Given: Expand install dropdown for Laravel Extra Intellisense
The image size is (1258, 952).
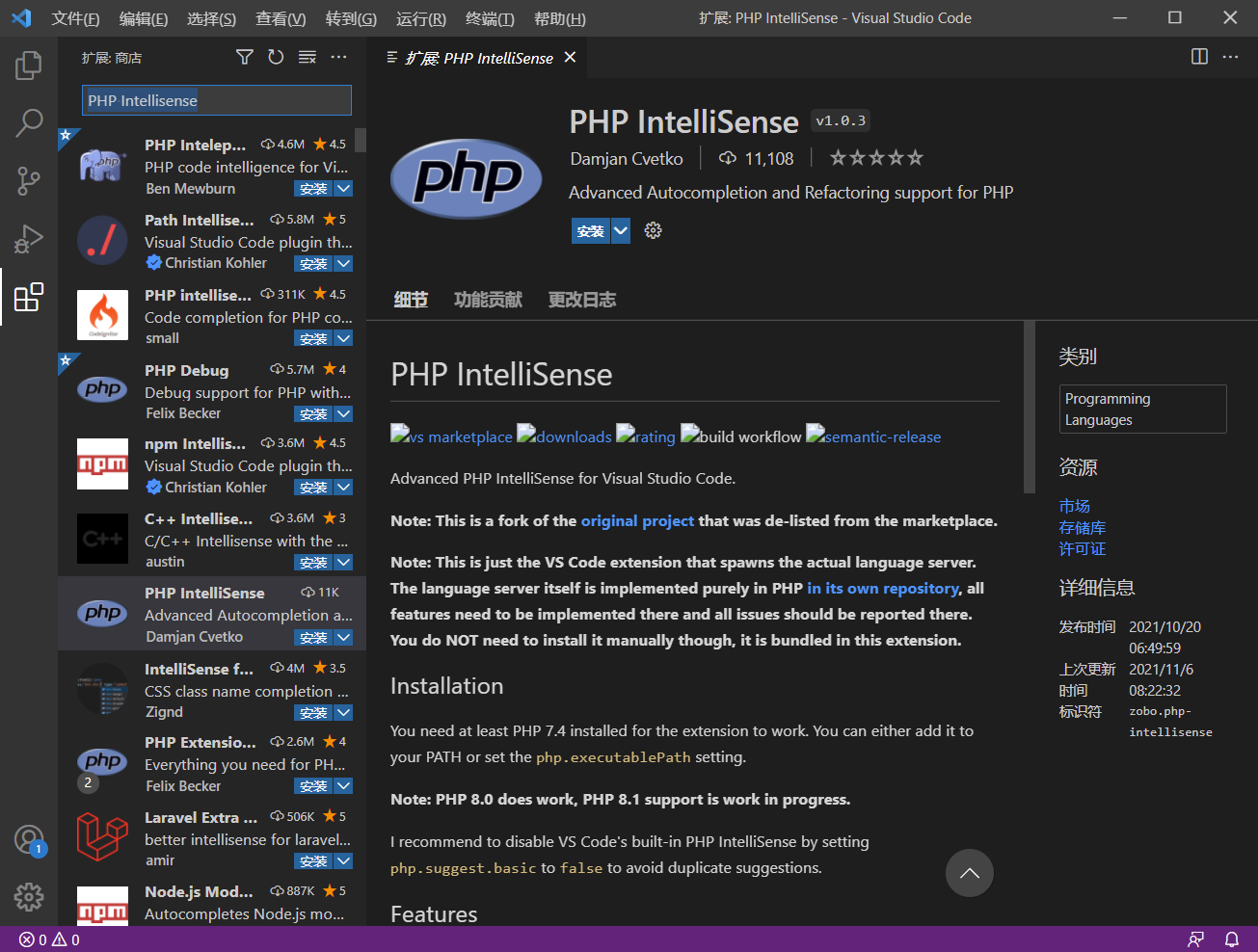Looking at the screenshot, I should click(343, 861).
